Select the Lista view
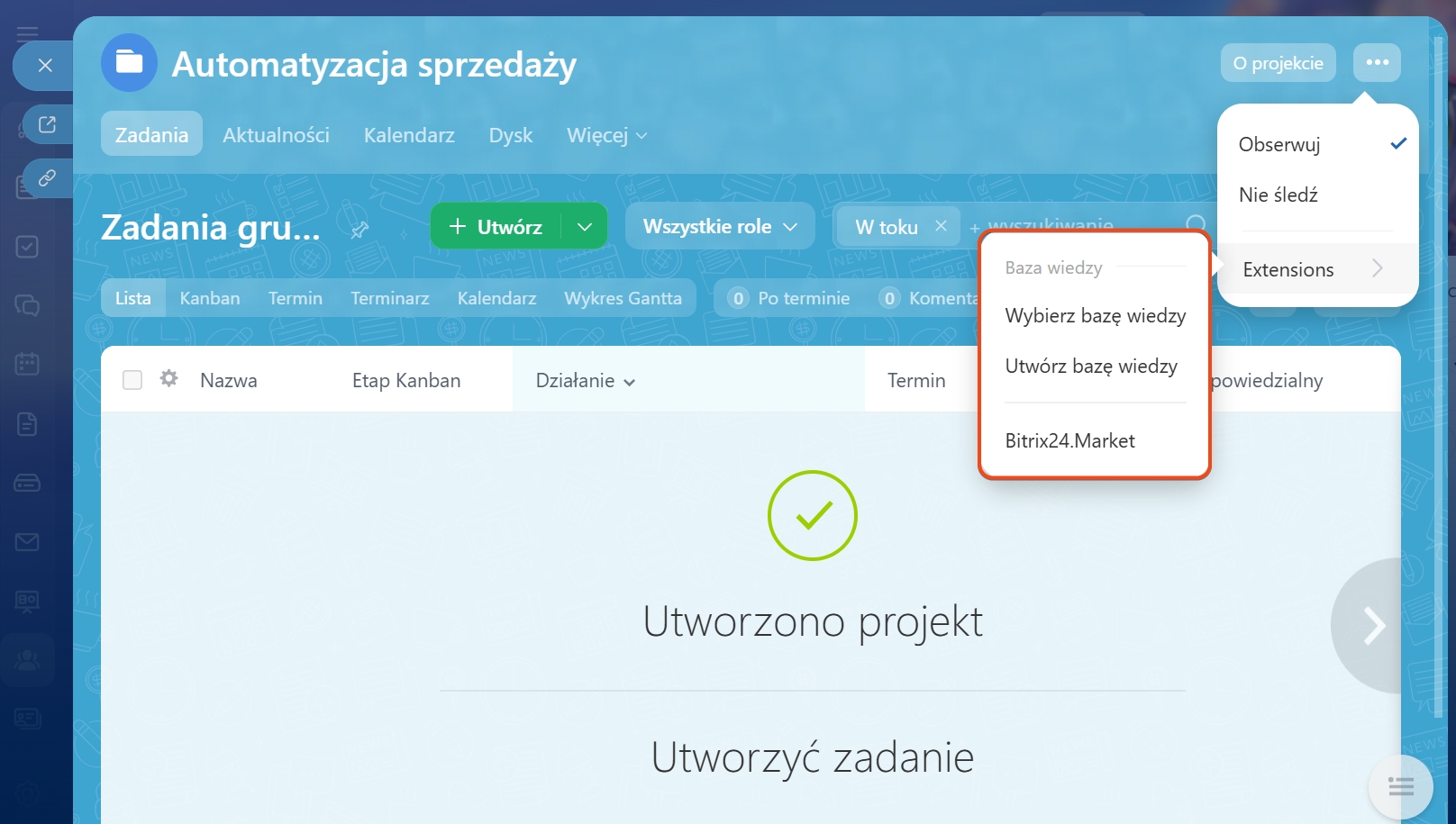1456x824 pixels. tap(133, 298)
